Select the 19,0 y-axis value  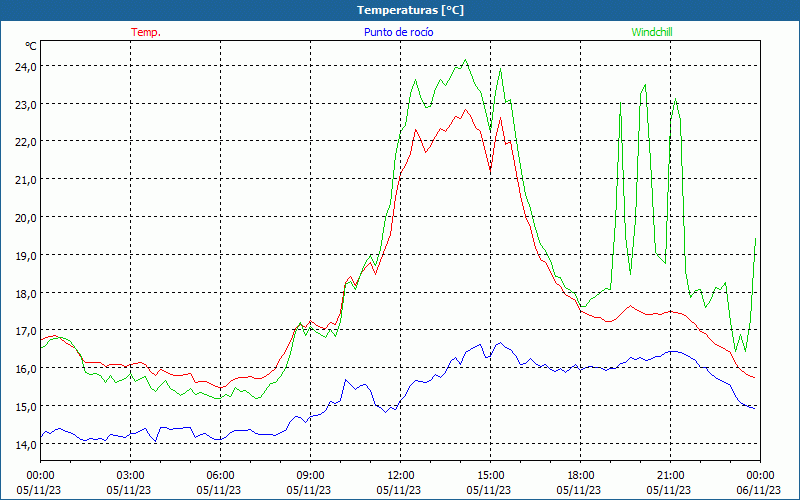(x=26, y=255)
